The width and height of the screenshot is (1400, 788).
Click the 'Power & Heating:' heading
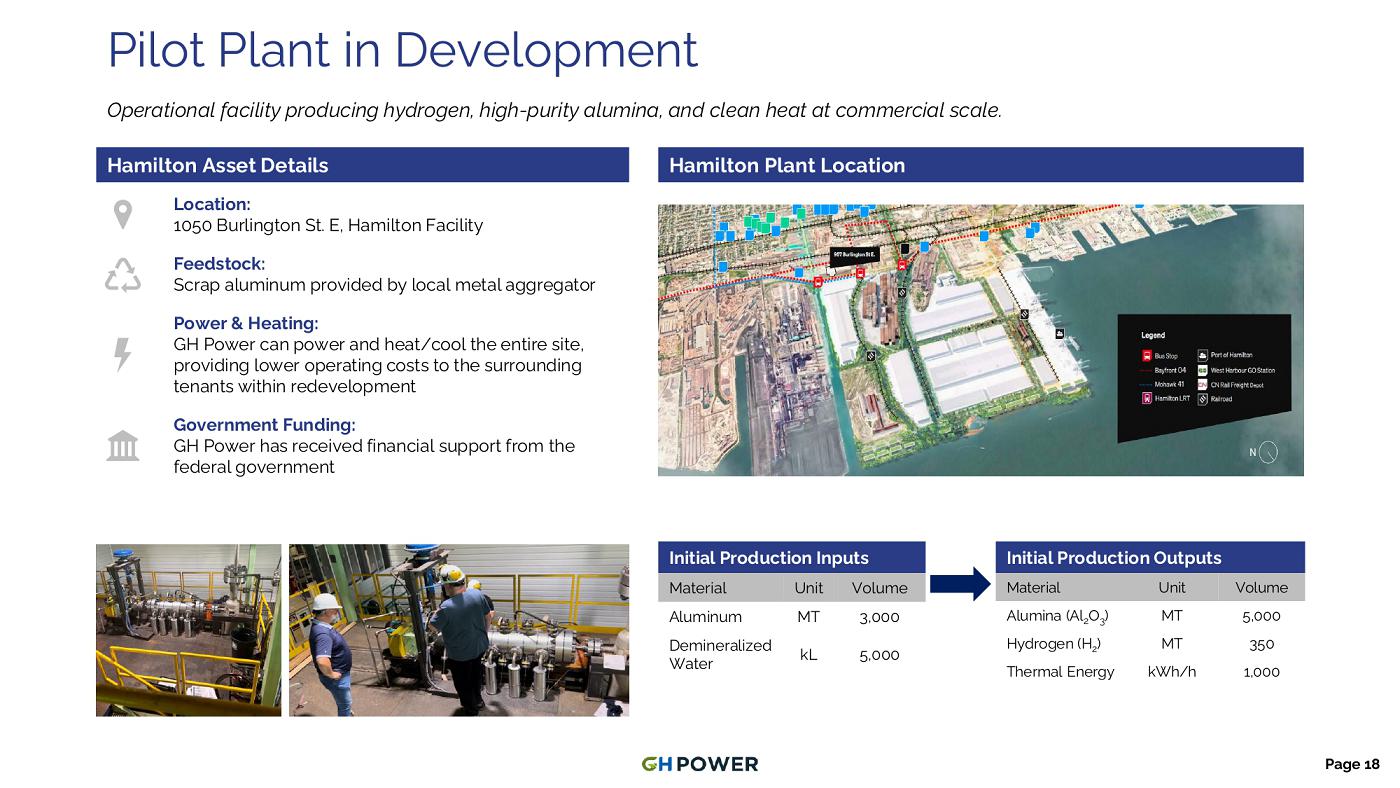point(246,324)
